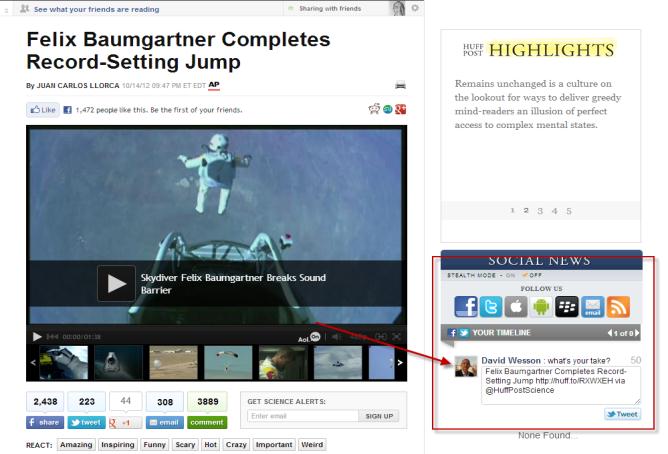Share the article on Google Plus

click(400, 109)
